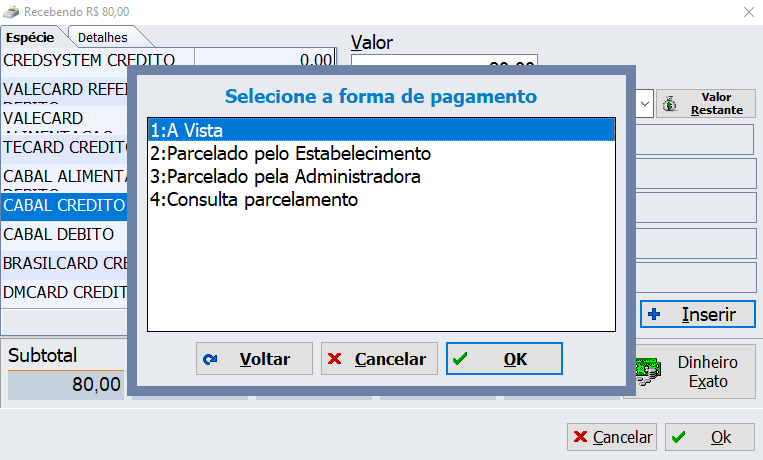Click the red X on dialog Cancelar

pos(335,360)
